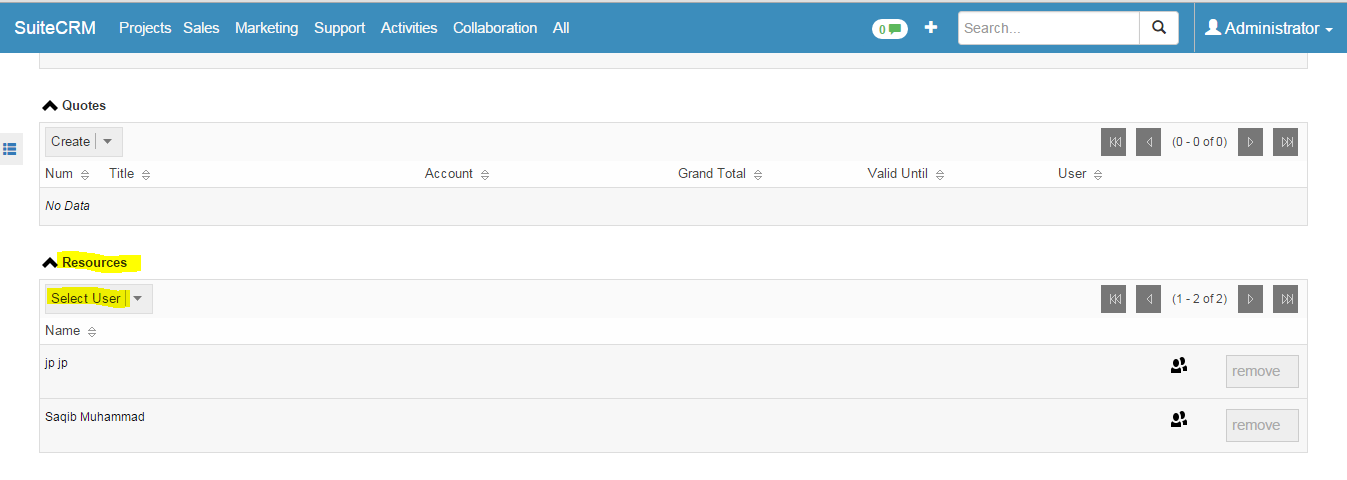Sort Resources by Name column
This screenshot has height=480, width=1347.
(x=71, y=331)
